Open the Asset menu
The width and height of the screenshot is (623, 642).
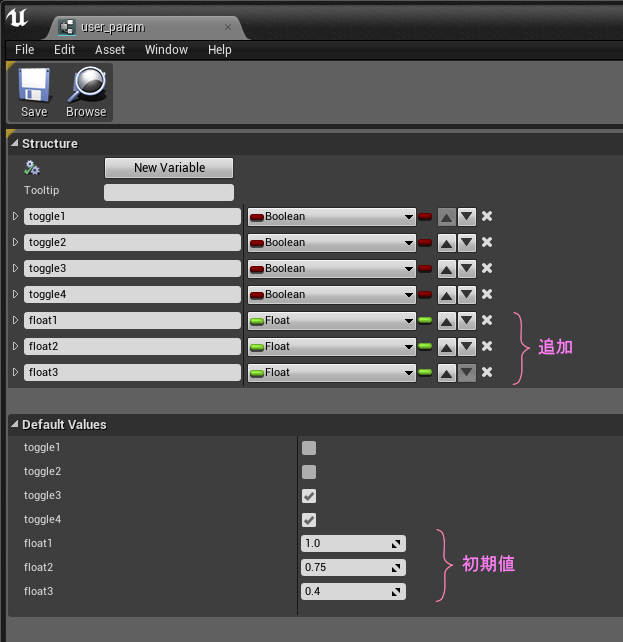coord(110,50)
